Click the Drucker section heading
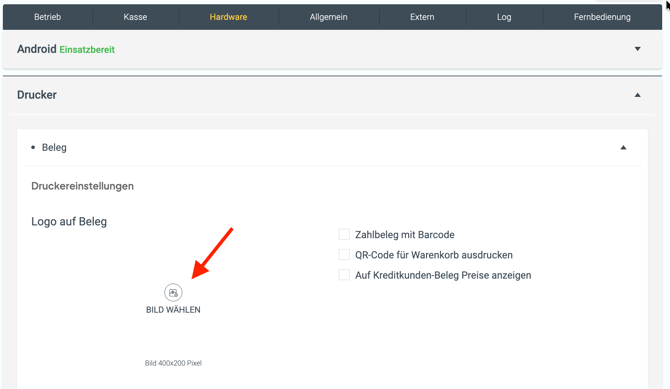The width and height of the screenshot is (670, 389). (x=37, y=94)
